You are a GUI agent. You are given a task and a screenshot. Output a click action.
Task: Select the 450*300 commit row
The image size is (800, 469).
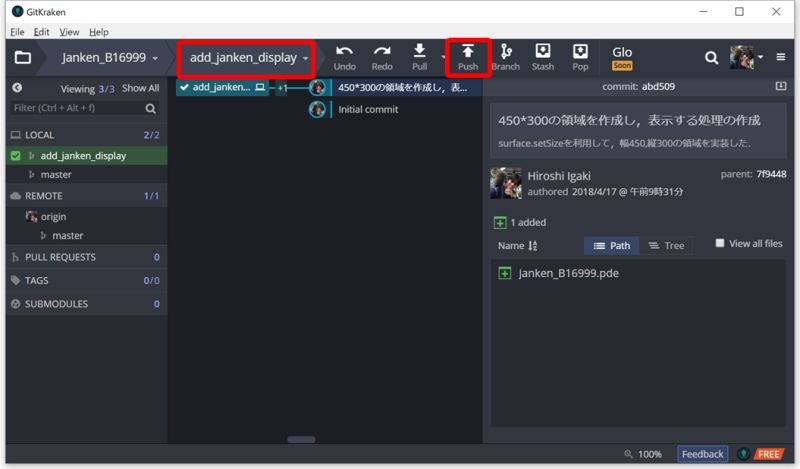pyautogui.click(x=402, y=87)
